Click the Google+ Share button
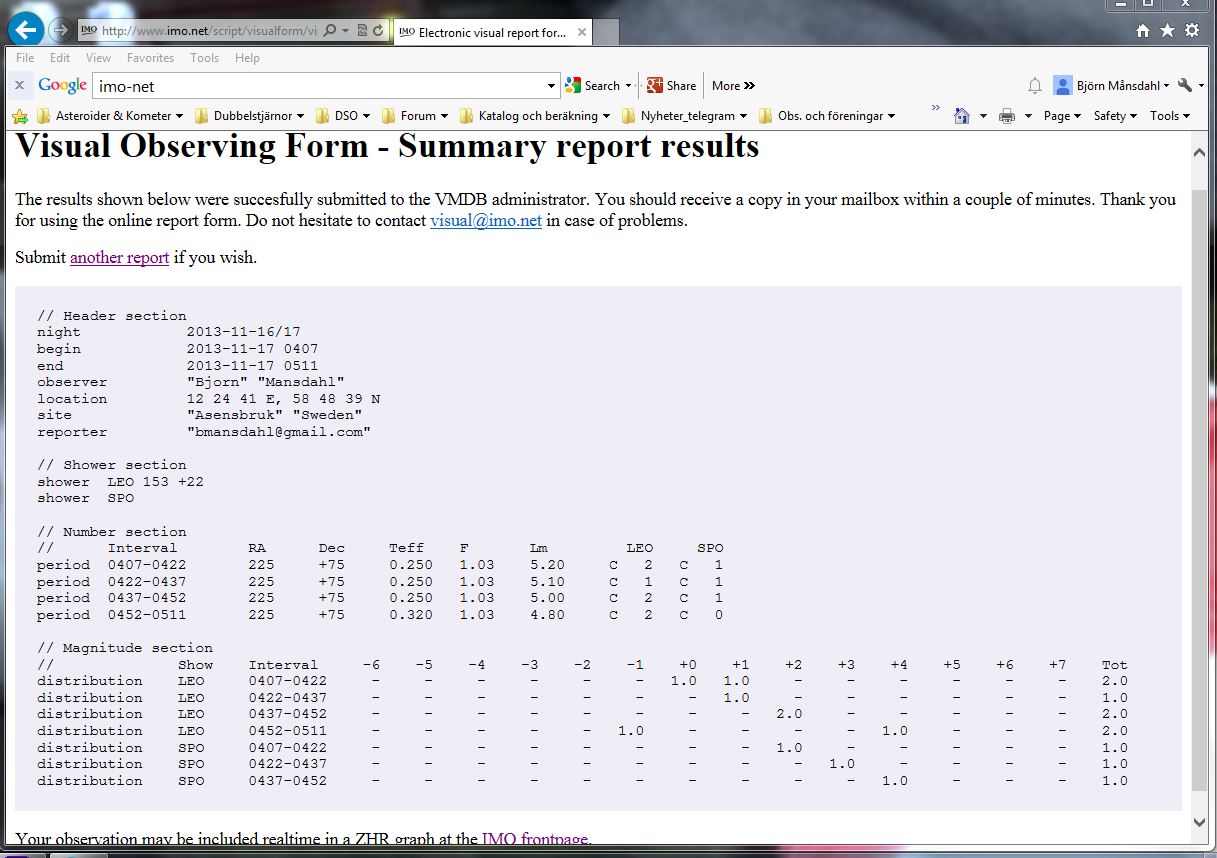The width and height of the screenshot is (1217, 858). (671, 86)
